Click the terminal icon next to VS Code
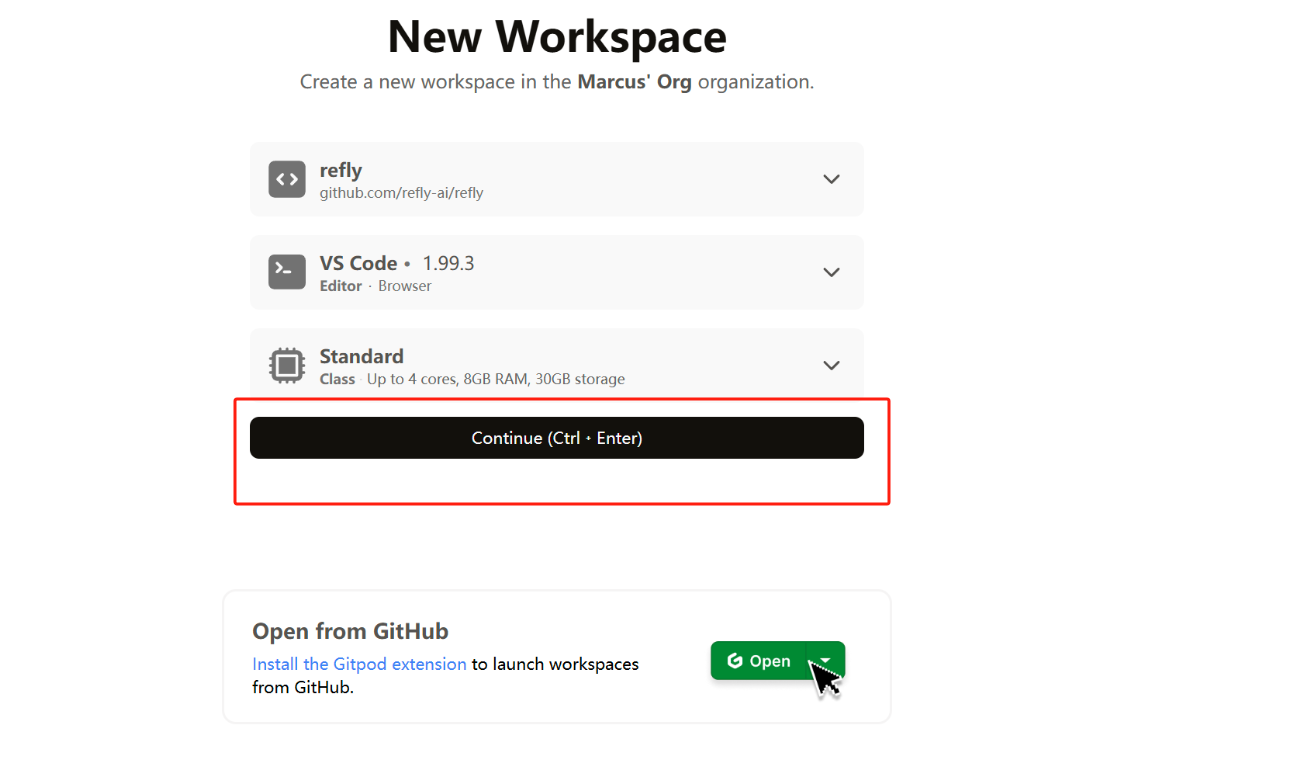The image size is (1307, 767). point(287,272)
